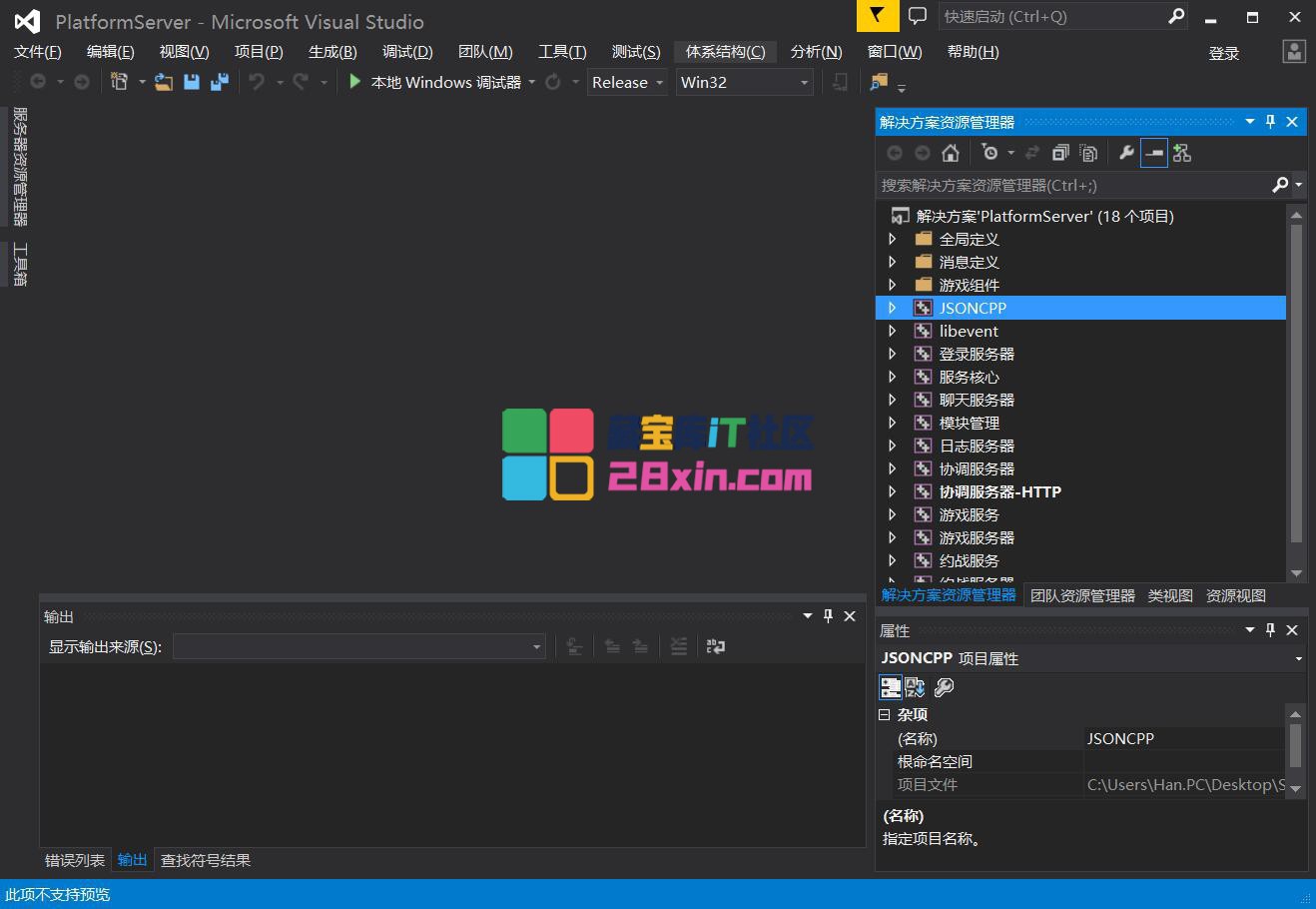Click the Show All Files icon
This screenshot has width=1316, height=909.
pos(1088,153)
